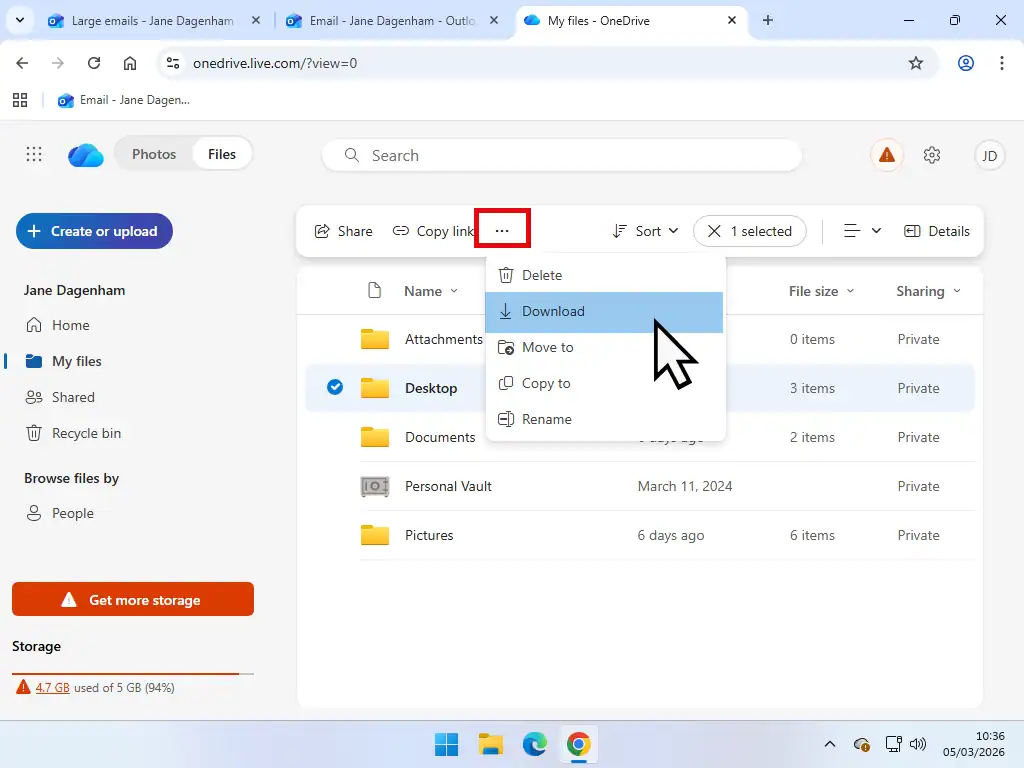The image size is (1024, 768).
Task: Open the File size column dropdown
Action: (x=820, y=291)
